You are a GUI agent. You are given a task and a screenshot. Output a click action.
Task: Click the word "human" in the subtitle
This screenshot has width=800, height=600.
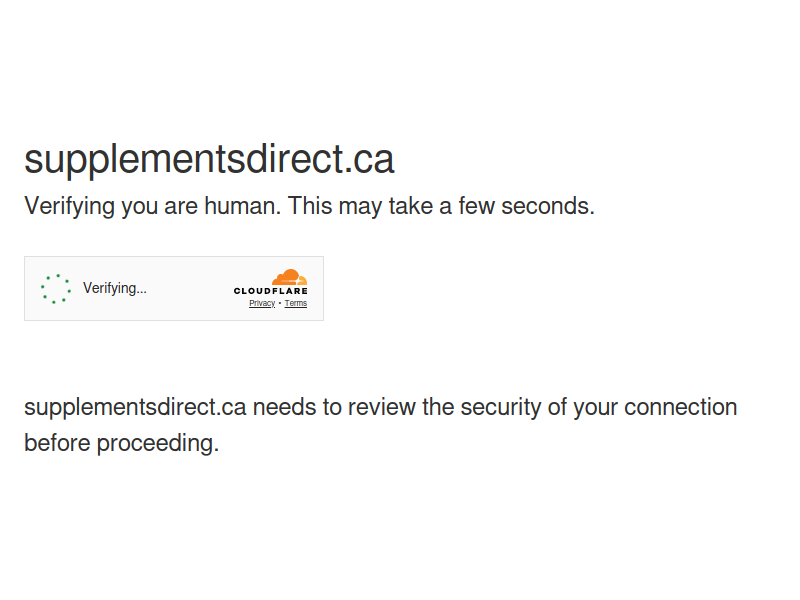(242, 206)
